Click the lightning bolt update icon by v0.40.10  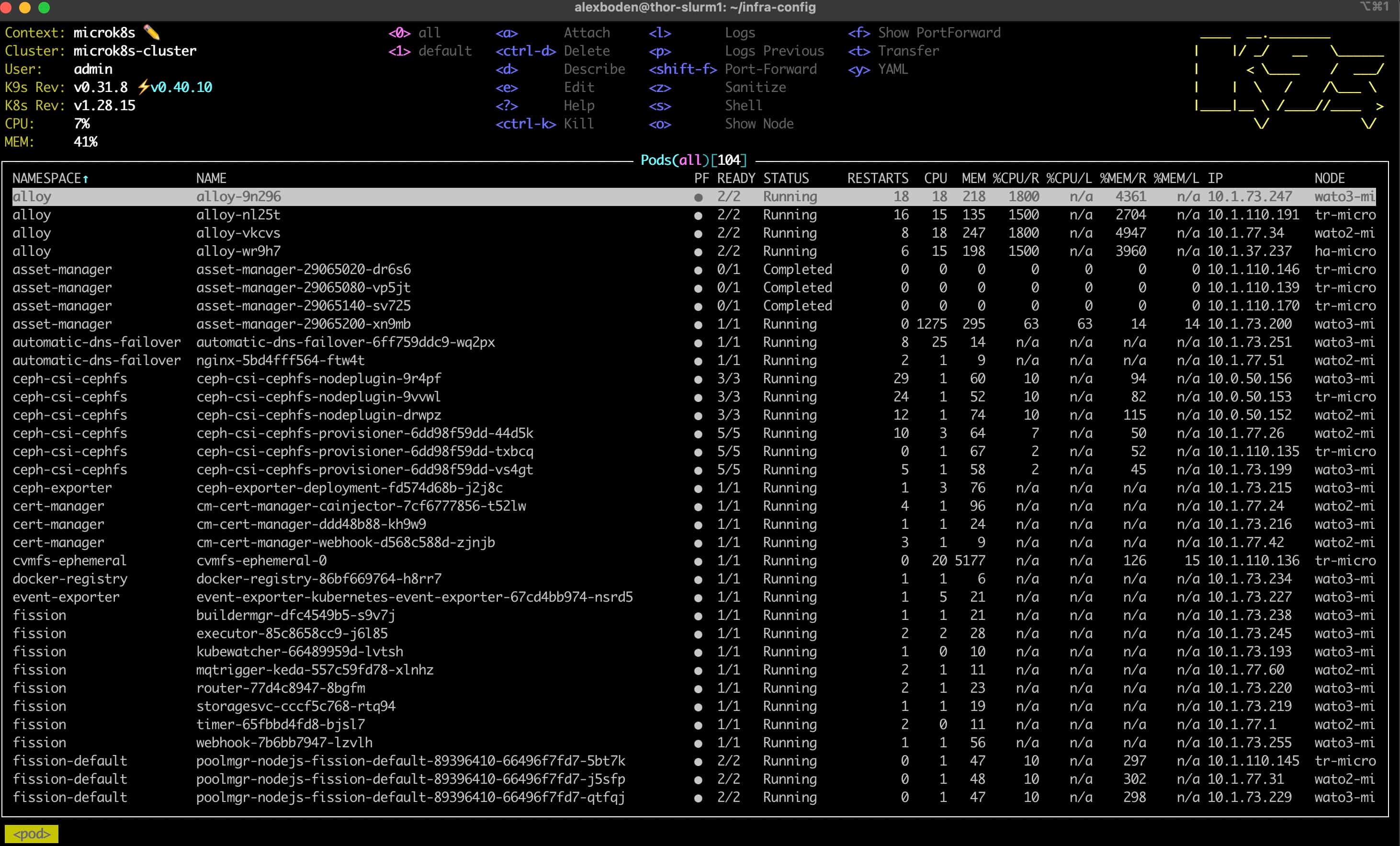(144, 87)
